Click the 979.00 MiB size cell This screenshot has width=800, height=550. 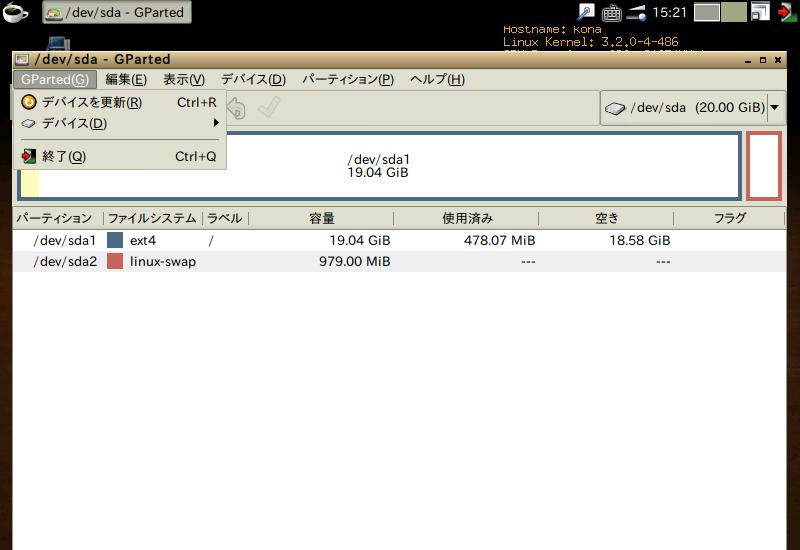pyautogui.click(x=355, y=261)
